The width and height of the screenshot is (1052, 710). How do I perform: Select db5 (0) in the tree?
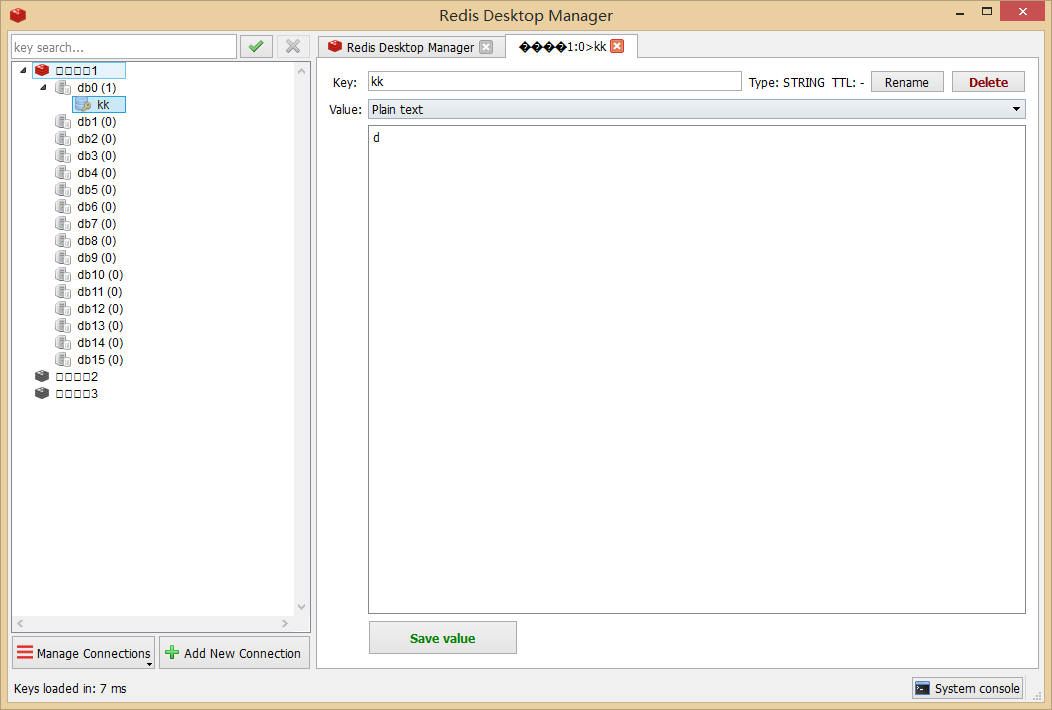click(97, 189)
